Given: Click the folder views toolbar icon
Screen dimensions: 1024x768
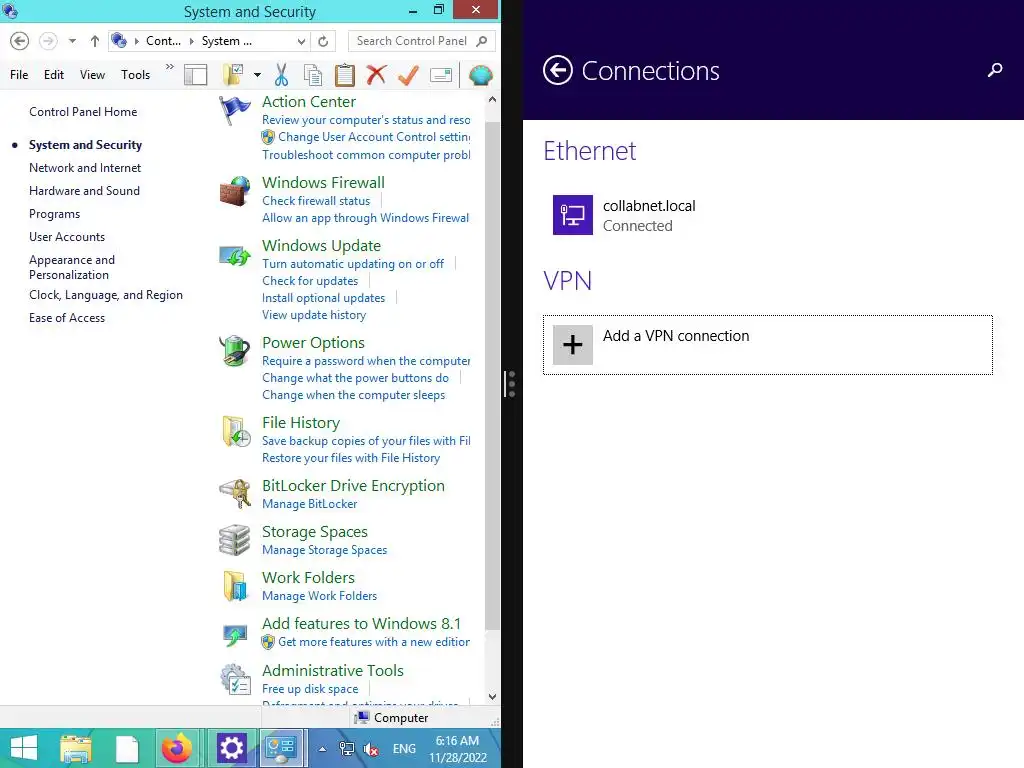Looking at the screenshot, I should (233, 75).
